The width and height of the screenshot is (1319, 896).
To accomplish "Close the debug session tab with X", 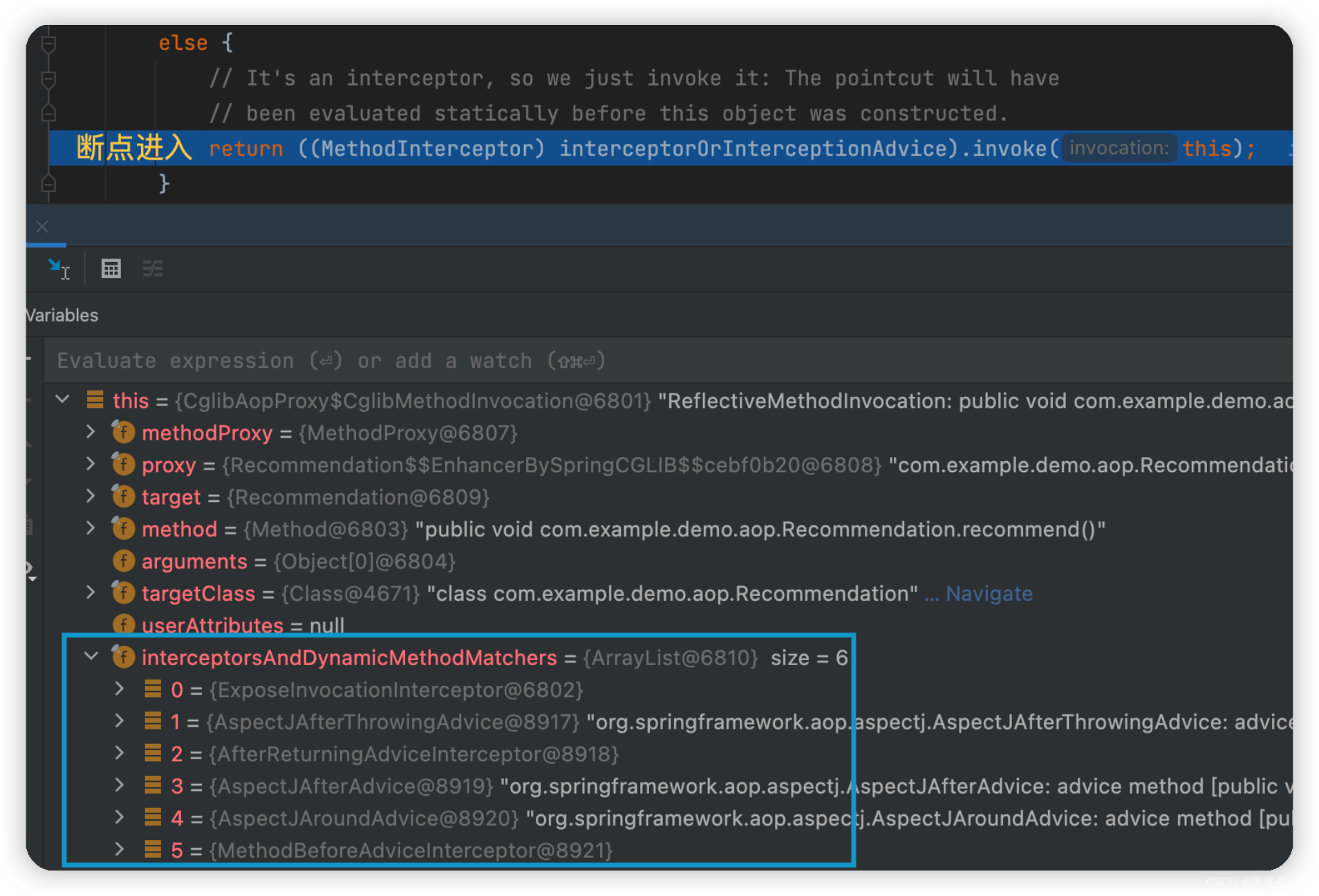I will (x=42, y=226).
